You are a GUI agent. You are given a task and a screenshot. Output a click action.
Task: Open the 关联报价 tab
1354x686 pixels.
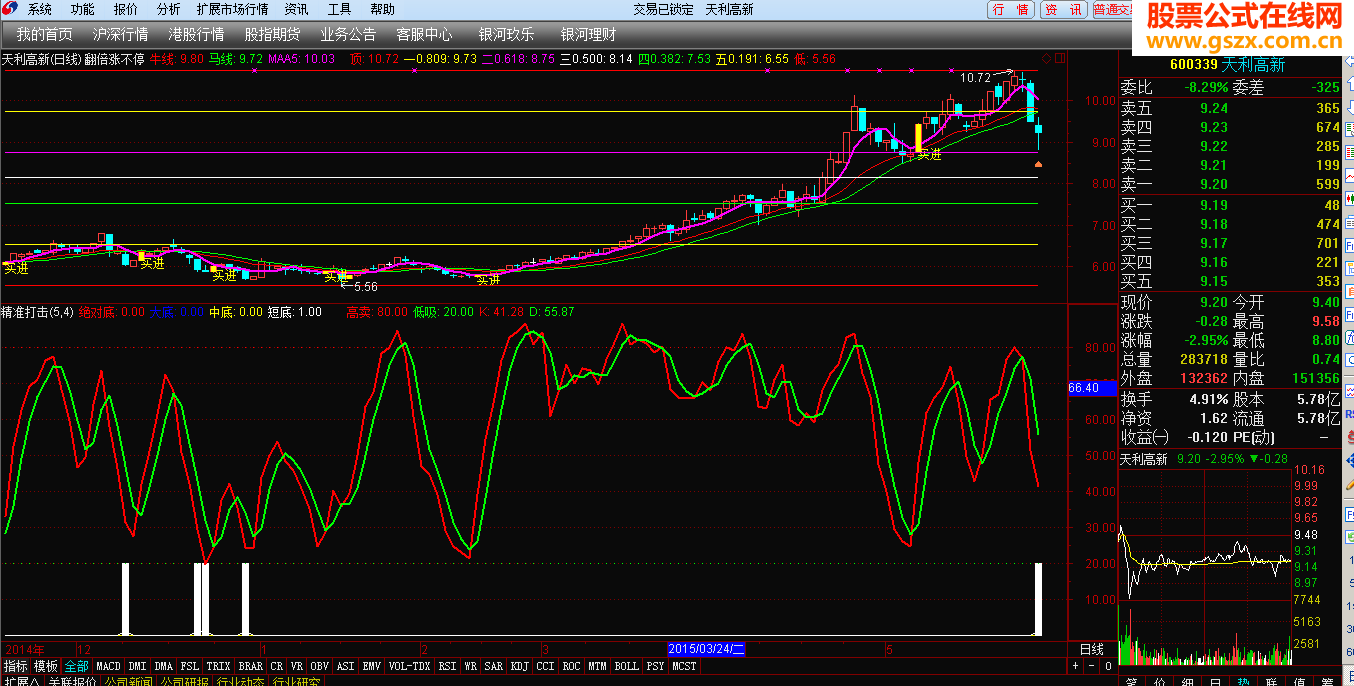(x=72, y=682)
